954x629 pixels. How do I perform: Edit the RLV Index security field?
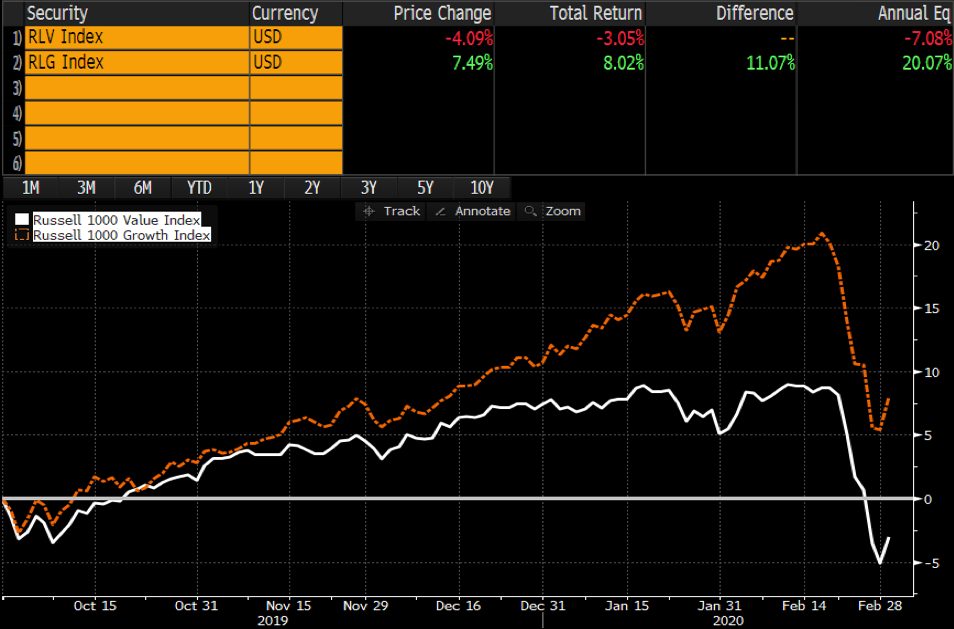[x=137, y=38]
